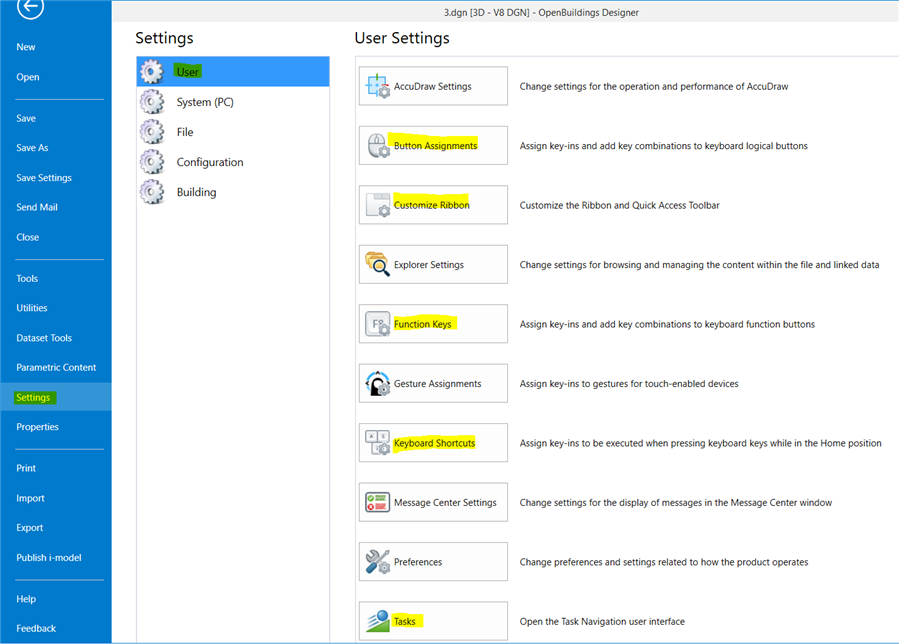This screenshot has height=644, width=899.
Task: Open New in the backstage menu
Action: 26,47
